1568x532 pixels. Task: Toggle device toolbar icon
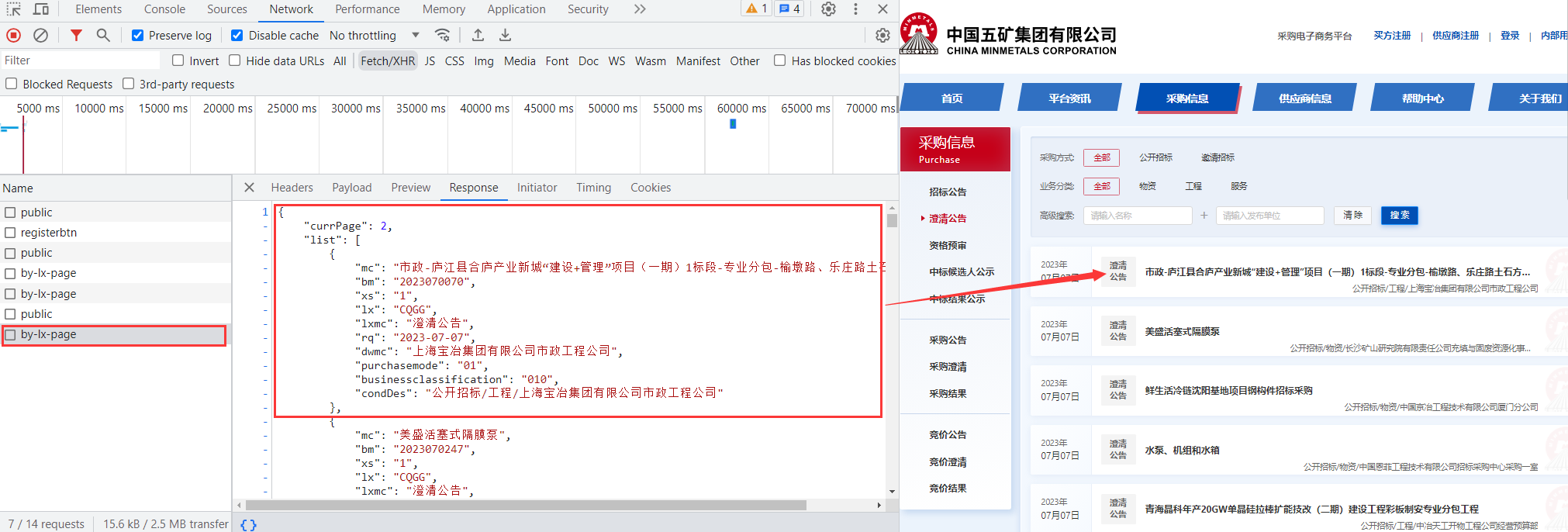tap(41, 9)
